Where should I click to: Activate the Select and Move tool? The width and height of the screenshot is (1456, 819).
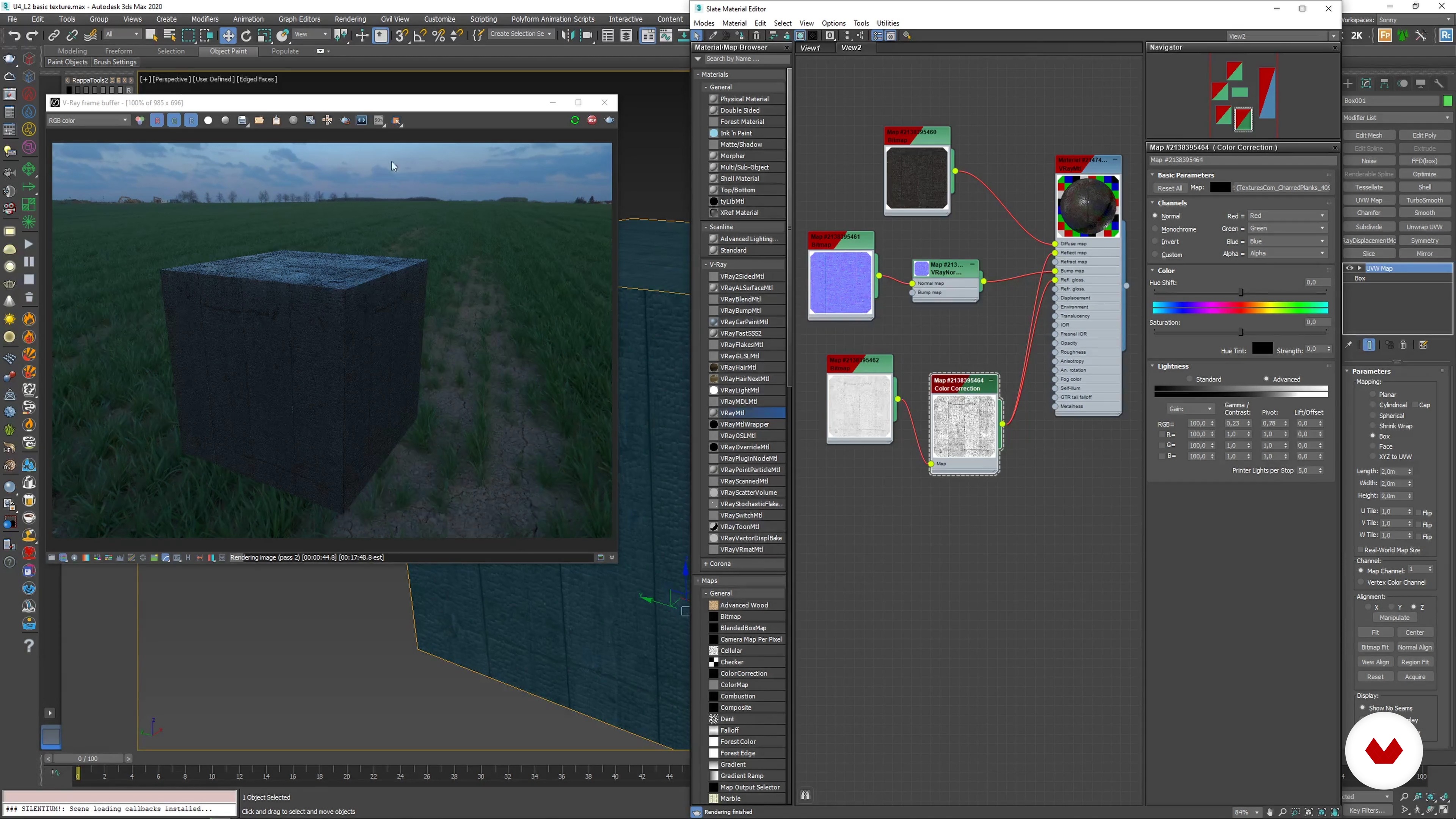click(228, 36)
